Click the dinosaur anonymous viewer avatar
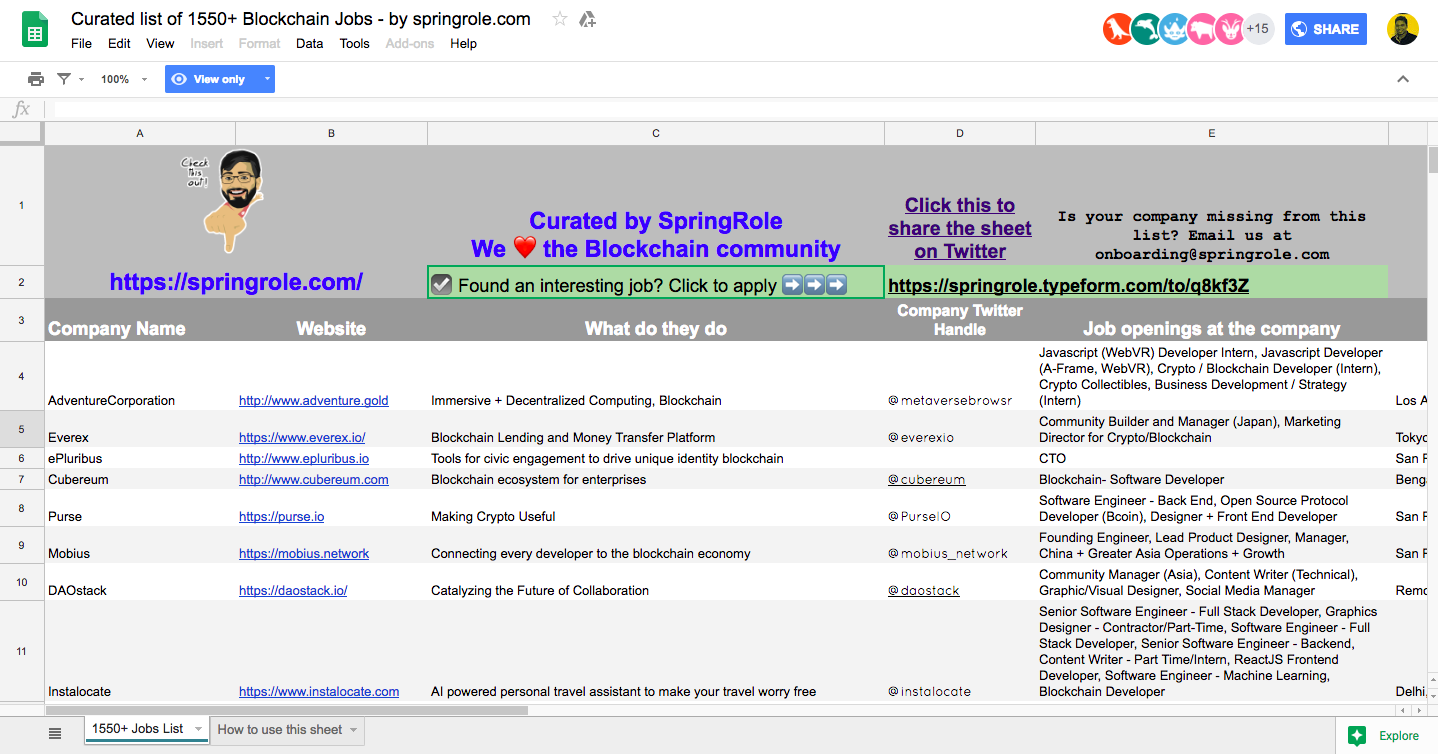 pyautogui.click(x=1117, y=28)
